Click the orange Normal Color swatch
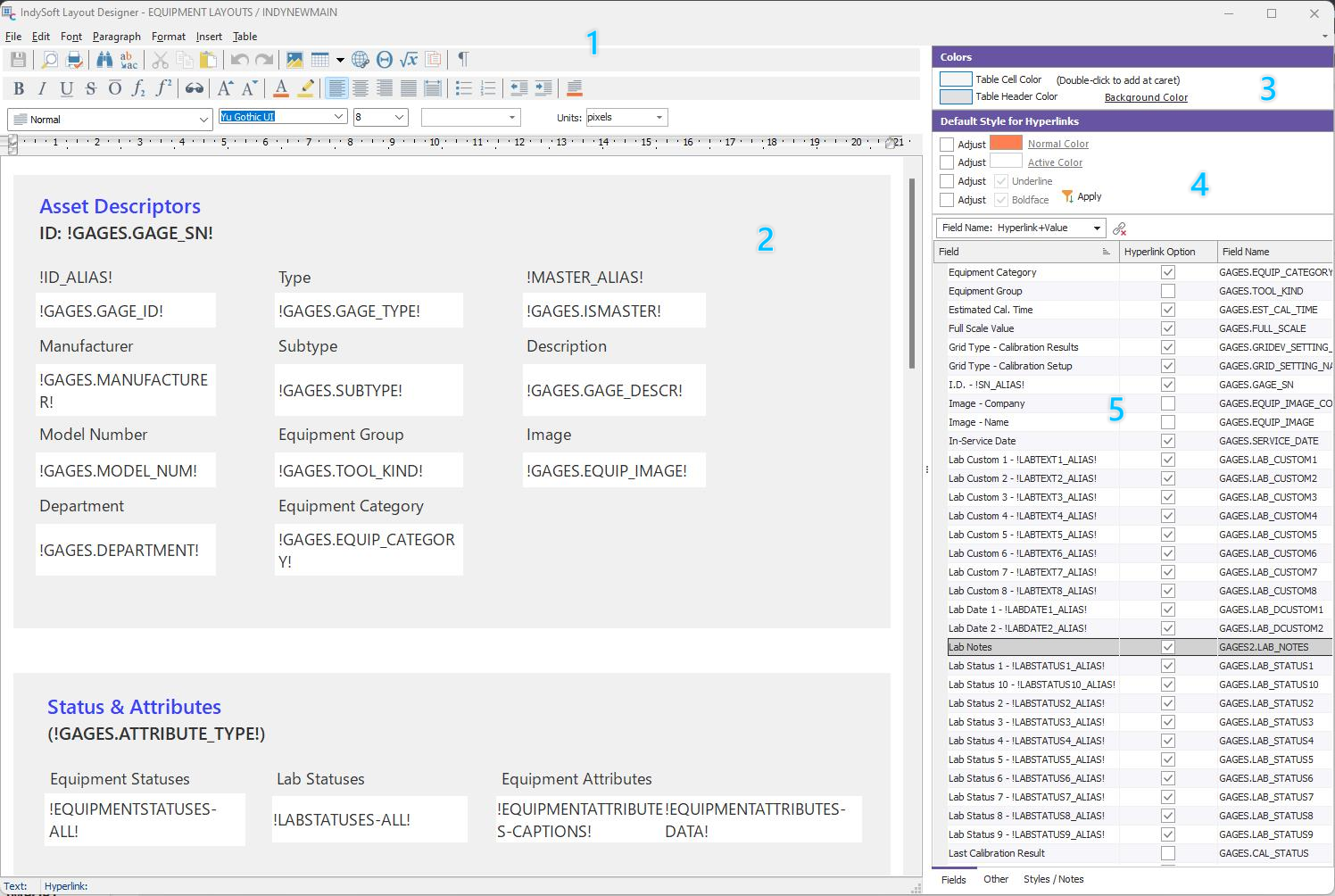Screen dimensions: 1335x896 point(1006,143)
